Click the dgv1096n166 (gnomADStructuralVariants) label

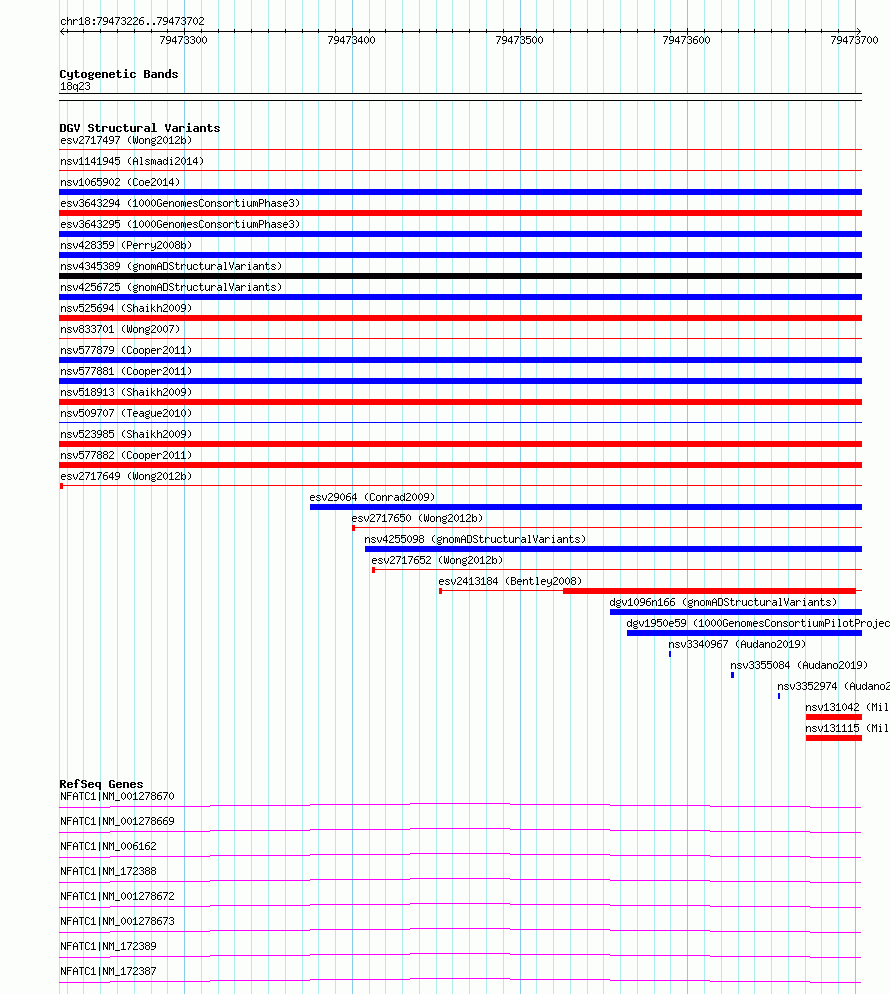click(x=723, y=602)
